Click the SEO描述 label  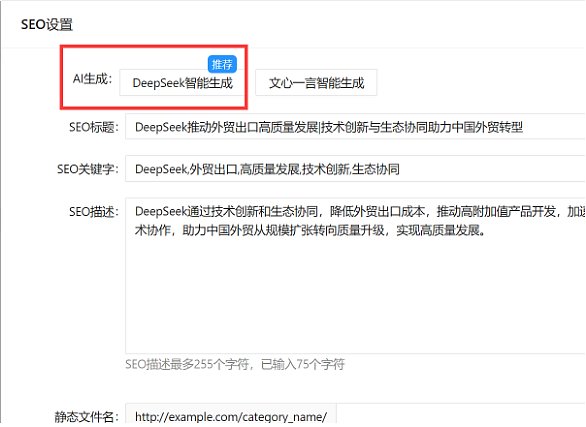(93, 212)
